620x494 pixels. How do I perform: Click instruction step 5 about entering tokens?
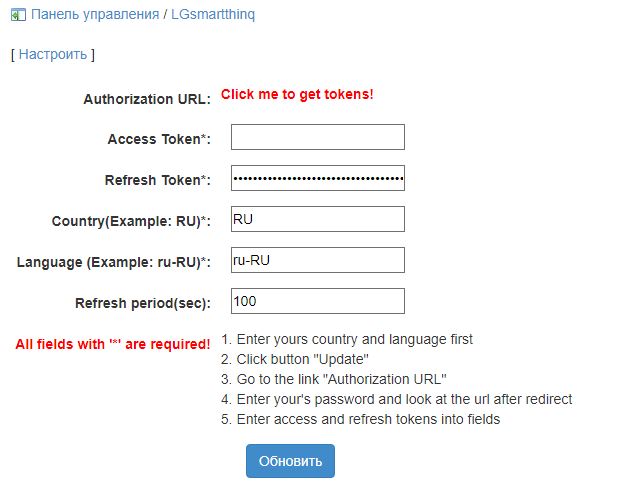pos(360,419)
